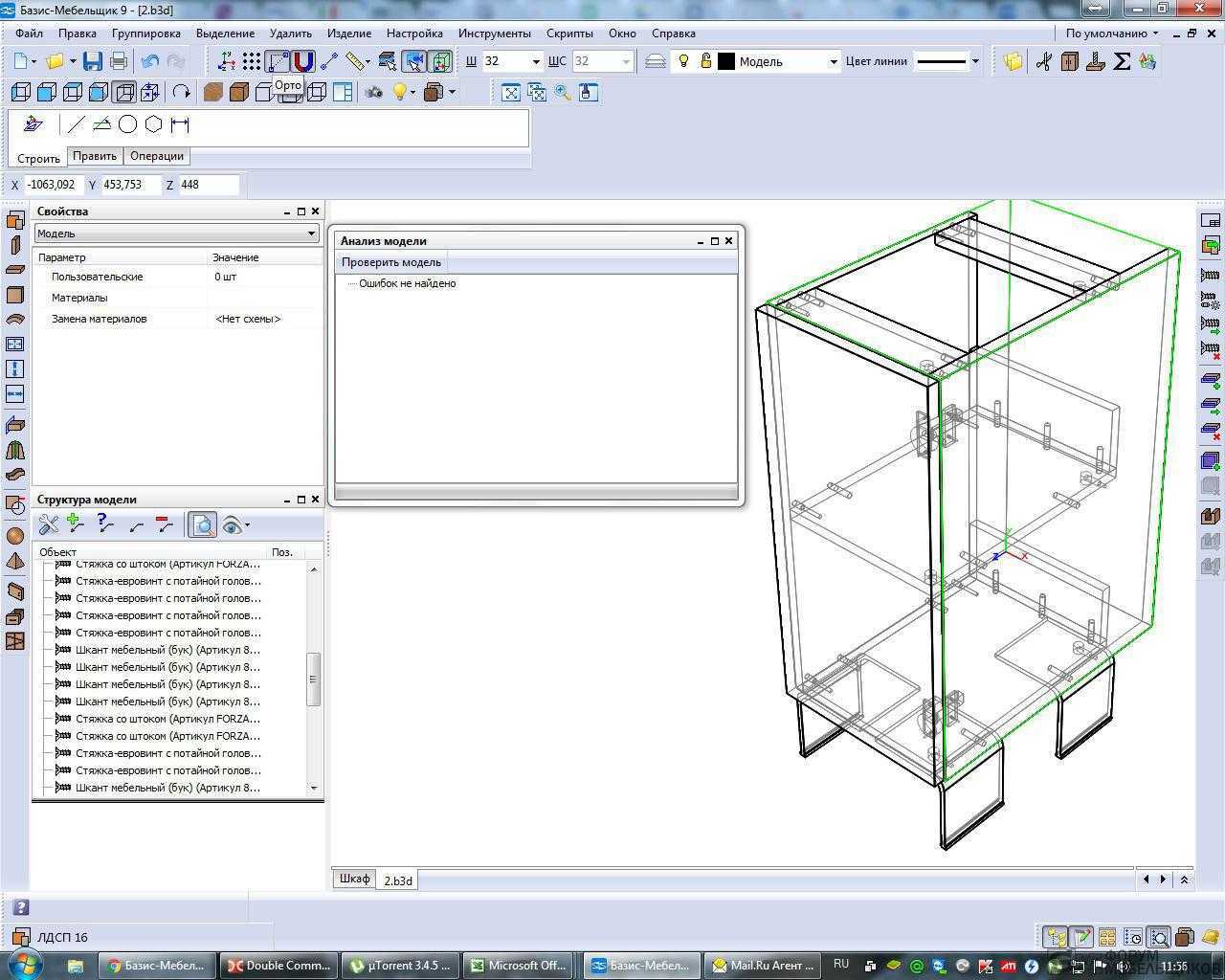Image resolution: width=1225 pixels, height=980 pixels.
Task: Open the По умолчанию workspace dropdown
Action: click(1112, 33)
